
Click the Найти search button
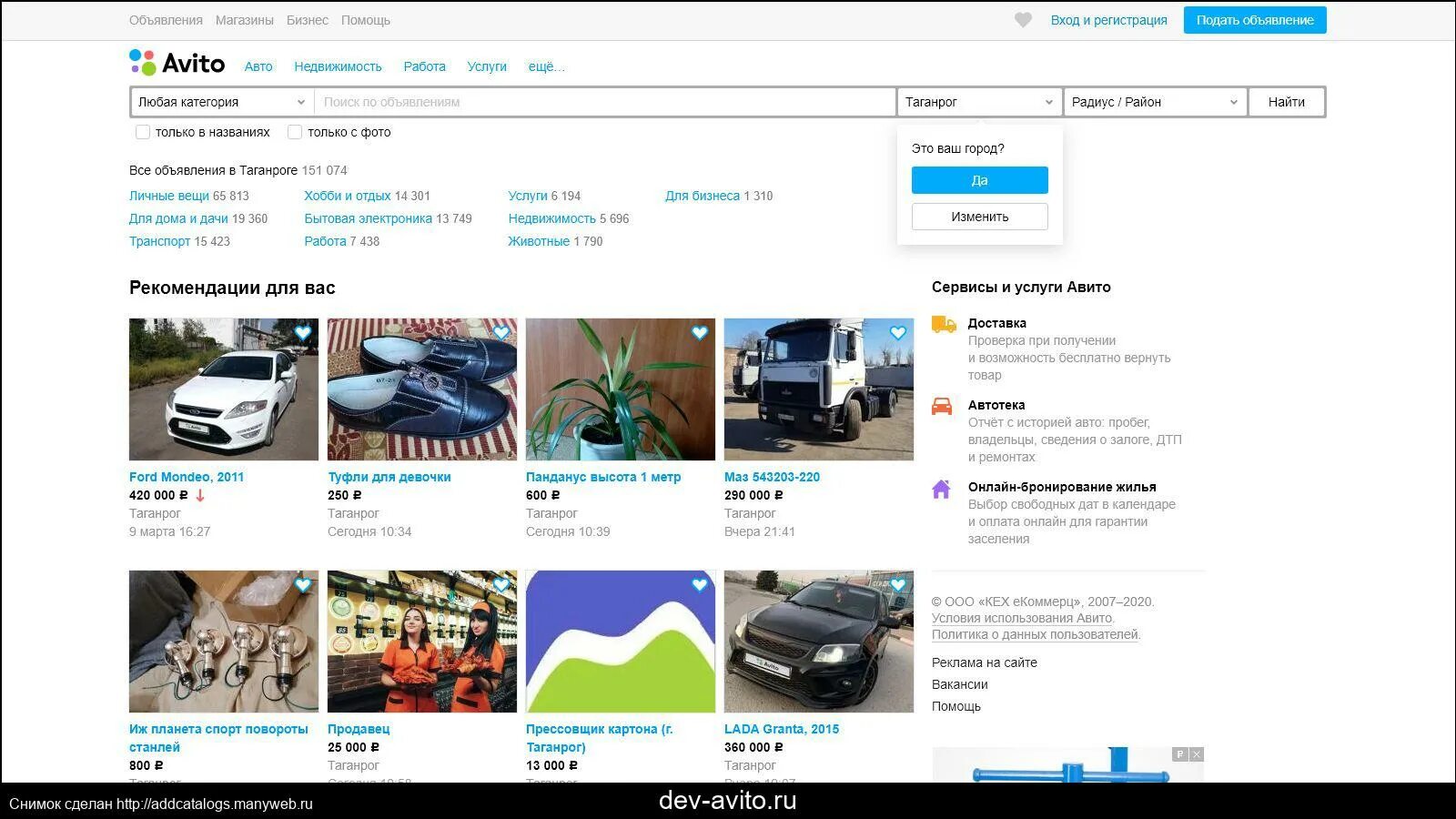[x=1287, y=102]
